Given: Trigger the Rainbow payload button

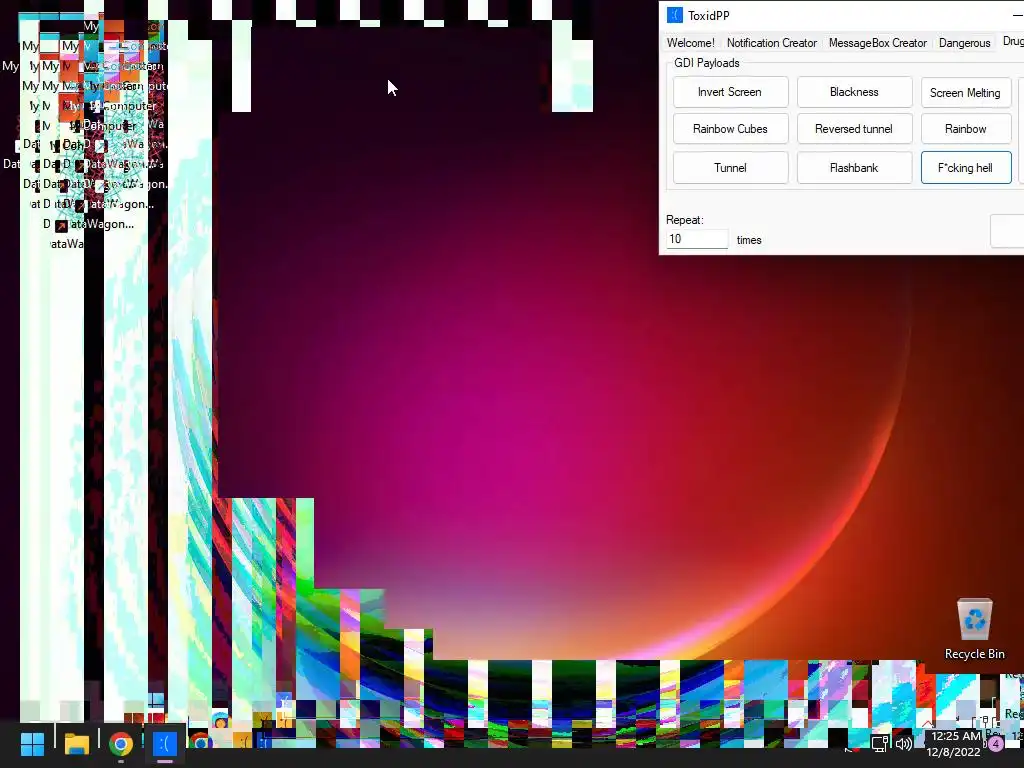Looking at the screenshot, I should [965, 129].
